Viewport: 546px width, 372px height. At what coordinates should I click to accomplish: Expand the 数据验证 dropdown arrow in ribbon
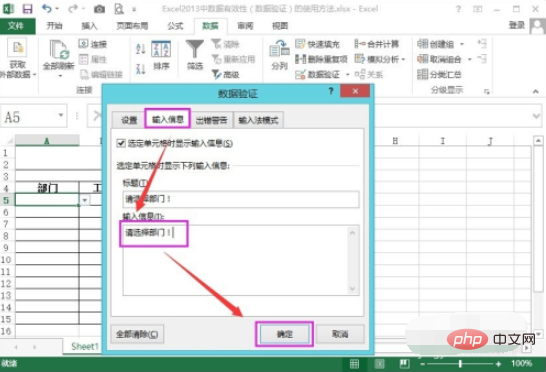(347, 75)
